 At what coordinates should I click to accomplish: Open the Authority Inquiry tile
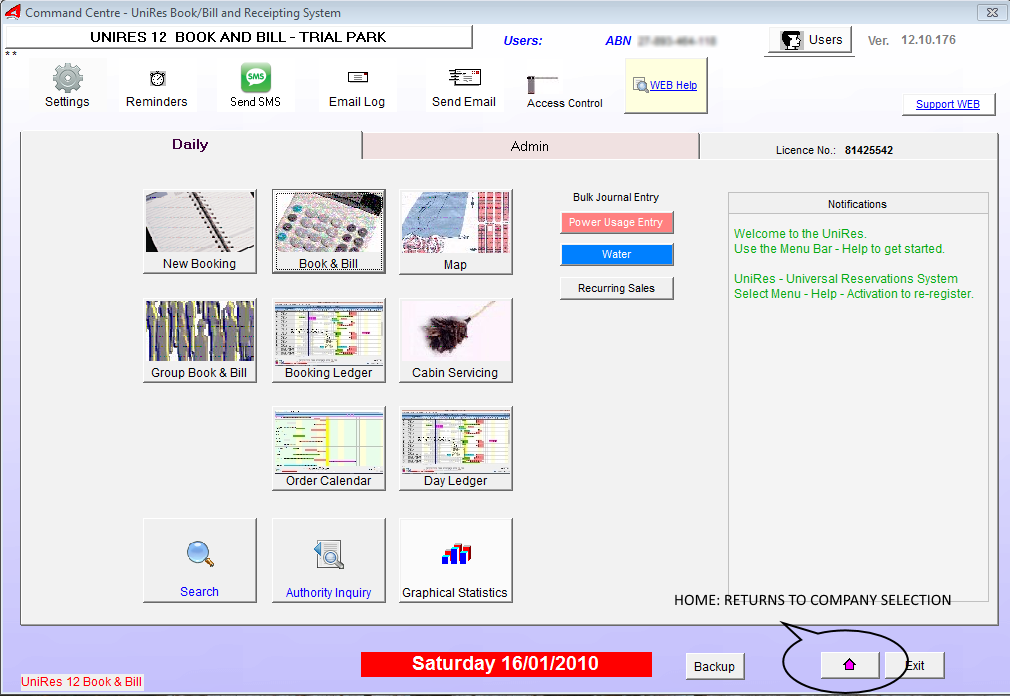tap(329, 560)
